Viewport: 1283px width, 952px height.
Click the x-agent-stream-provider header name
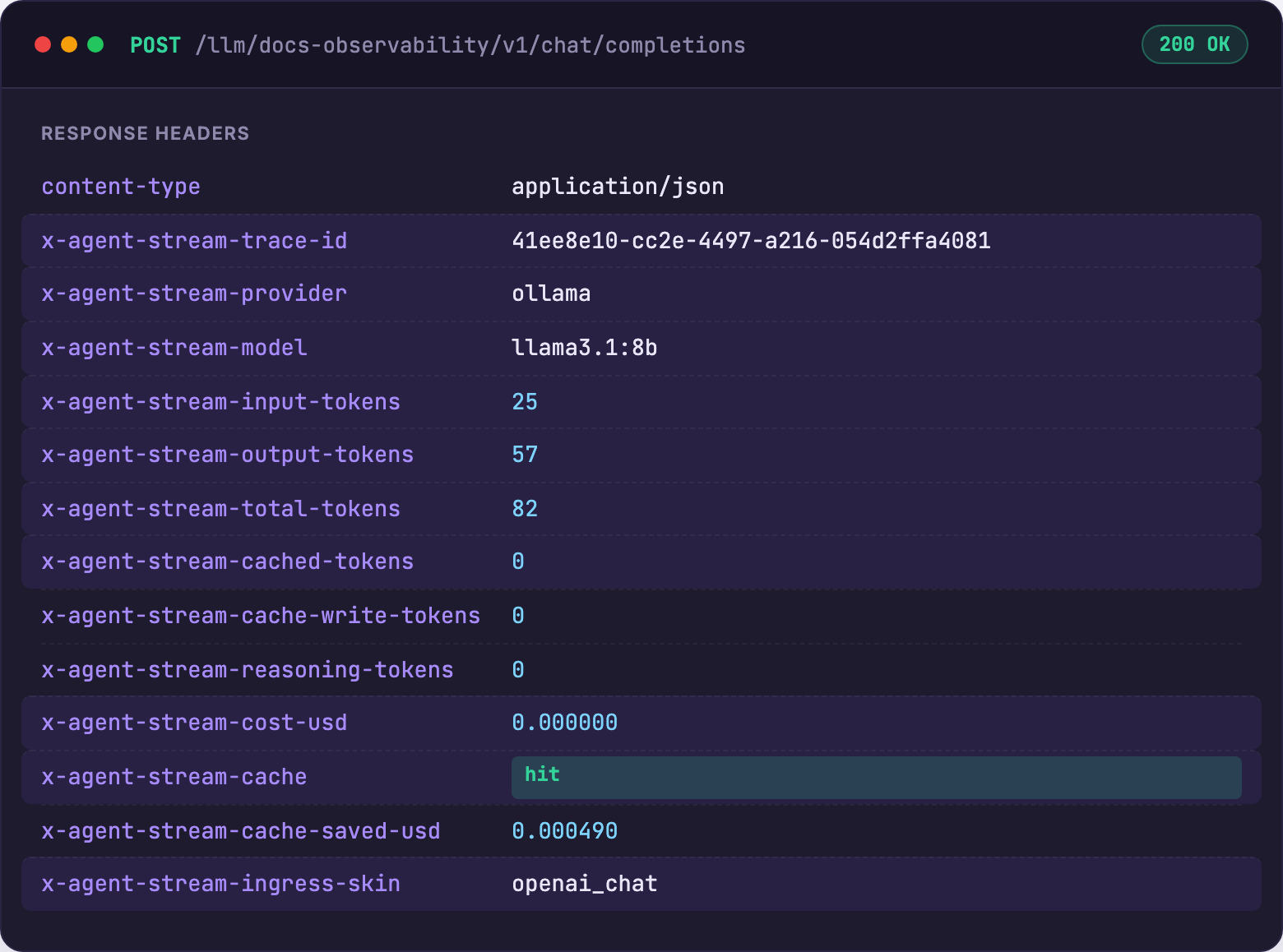194,293
